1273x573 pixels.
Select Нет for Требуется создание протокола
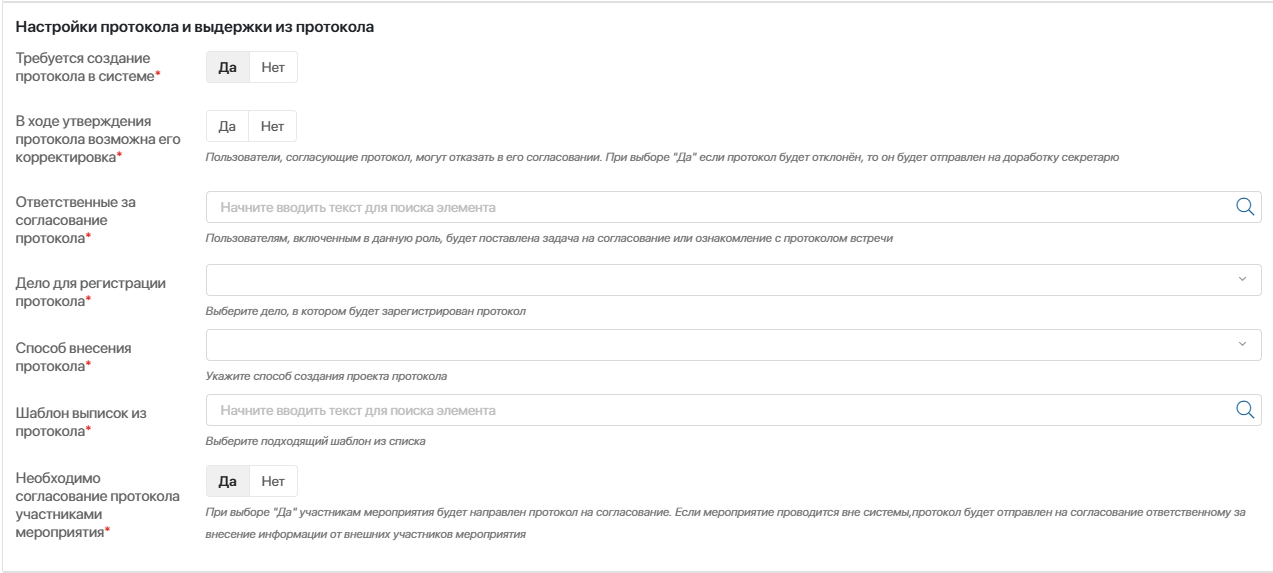click(273, 67)
